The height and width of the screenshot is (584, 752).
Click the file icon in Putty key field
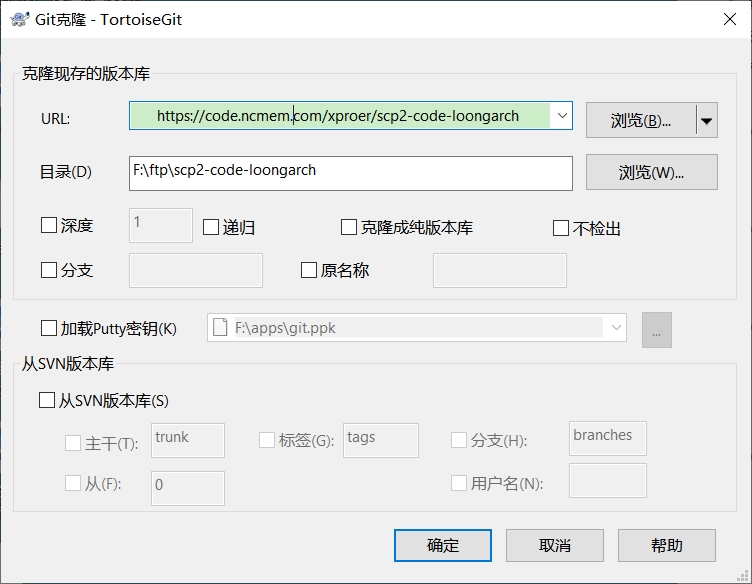click(x=221, y=327)
